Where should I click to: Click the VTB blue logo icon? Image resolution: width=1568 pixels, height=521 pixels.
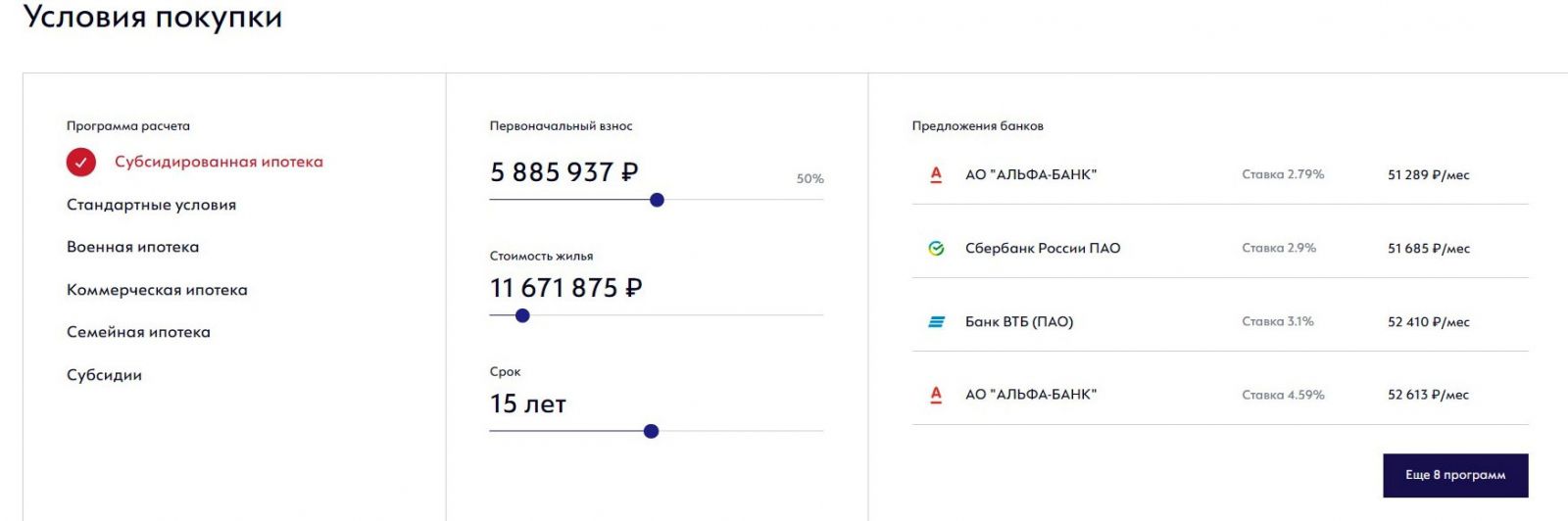tap(936, 322)
